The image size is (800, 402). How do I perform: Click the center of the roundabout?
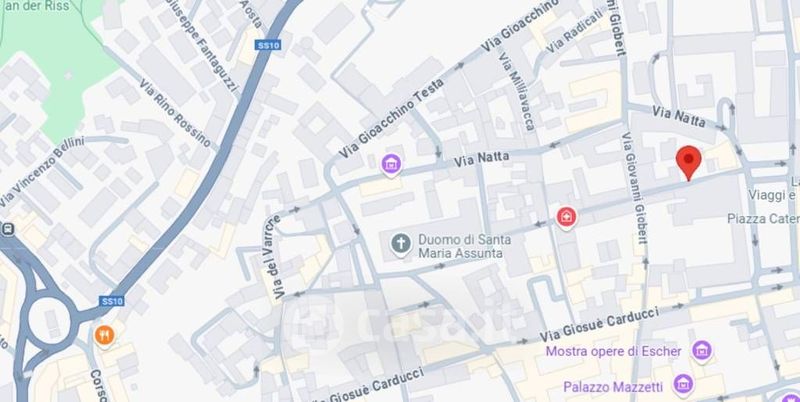48,319
